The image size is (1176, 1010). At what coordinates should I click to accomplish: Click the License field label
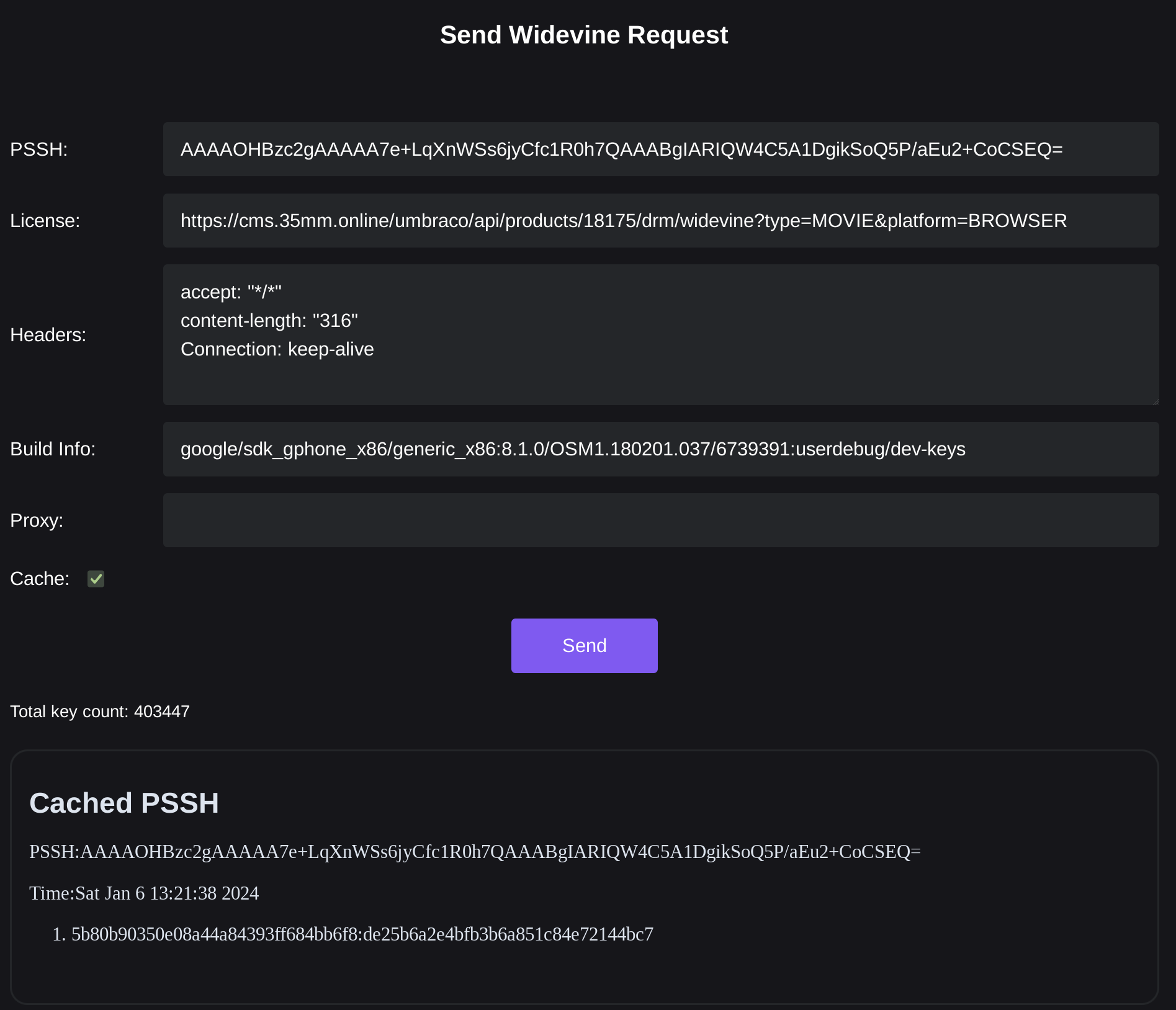click(x=45, y=221)
